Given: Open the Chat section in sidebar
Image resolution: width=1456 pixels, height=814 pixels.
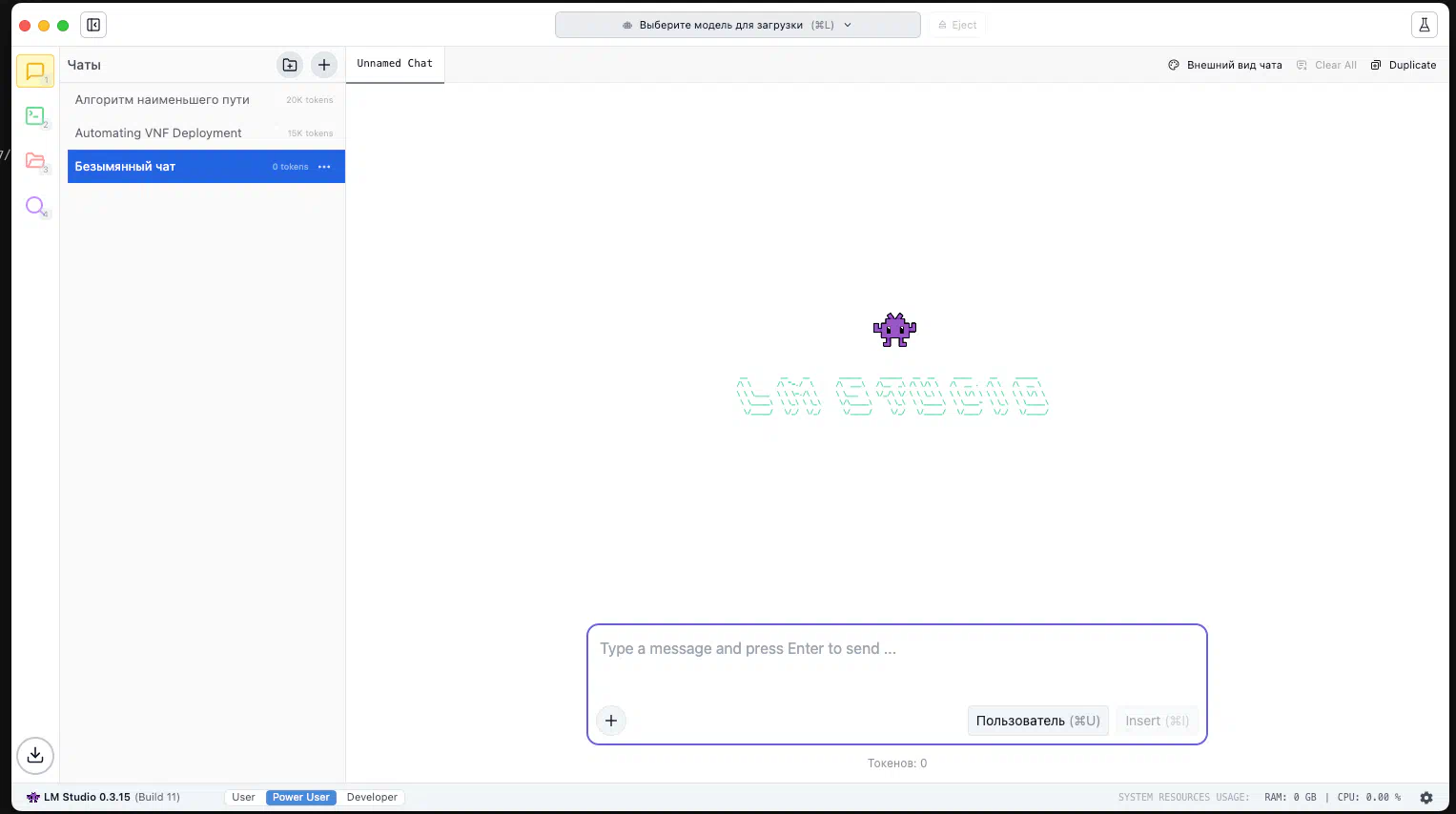Looking at the screenshot, I should pyautogui.click(x=35, y=71).
